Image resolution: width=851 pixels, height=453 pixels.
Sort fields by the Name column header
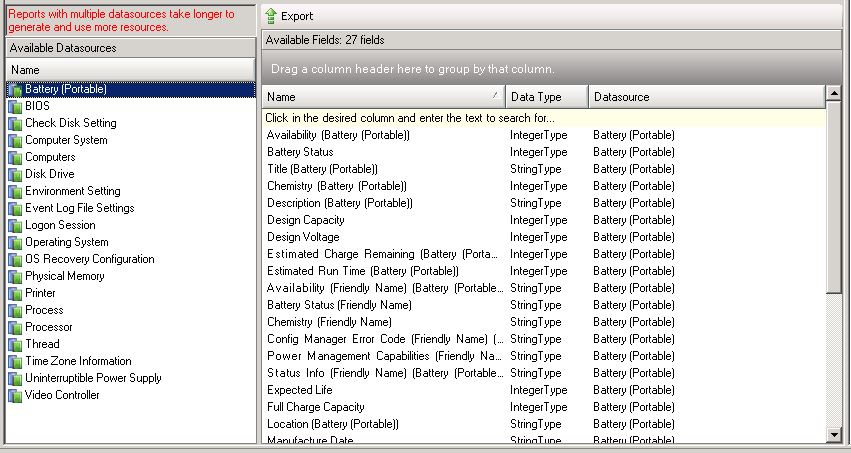coord(383,97)
